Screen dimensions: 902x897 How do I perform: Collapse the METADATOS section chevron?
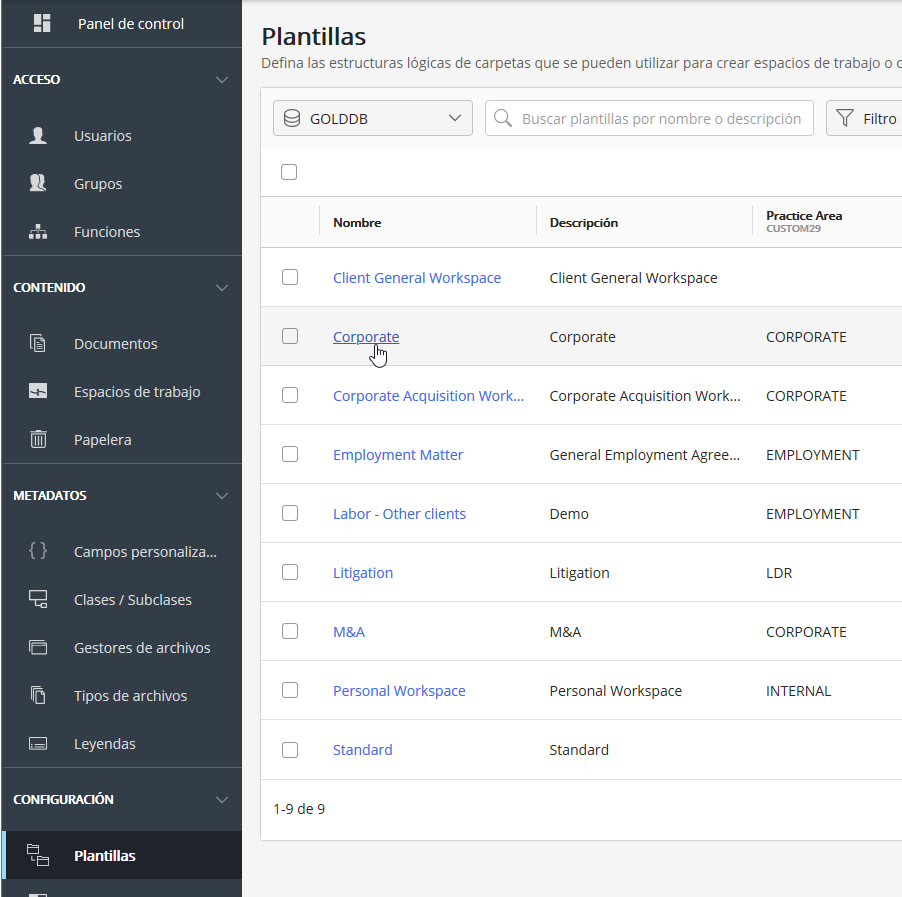click(x=222, y=496)
